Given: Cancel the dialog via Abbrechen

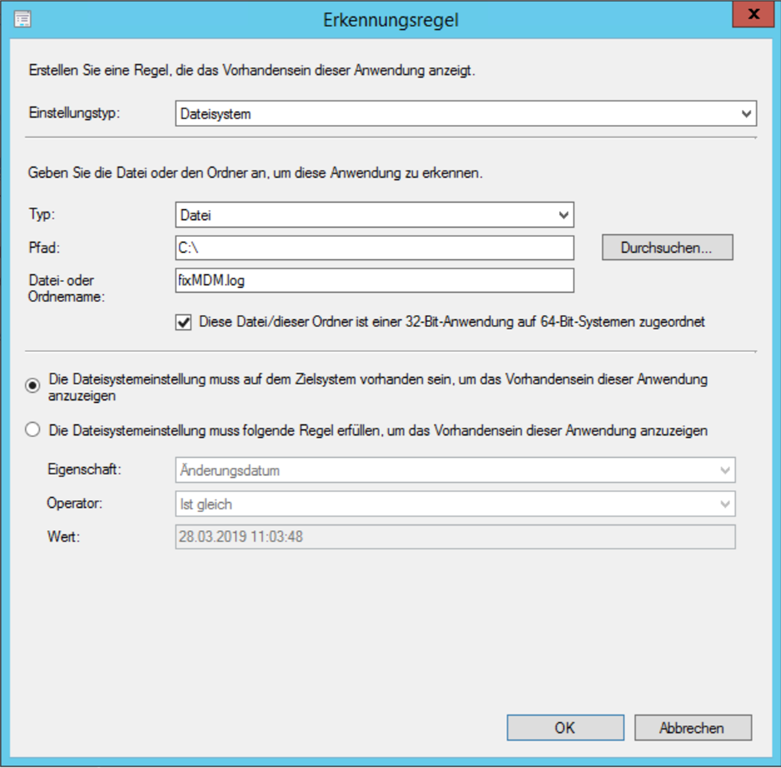Looking at the screenshot, I should (x=691, y=728).
